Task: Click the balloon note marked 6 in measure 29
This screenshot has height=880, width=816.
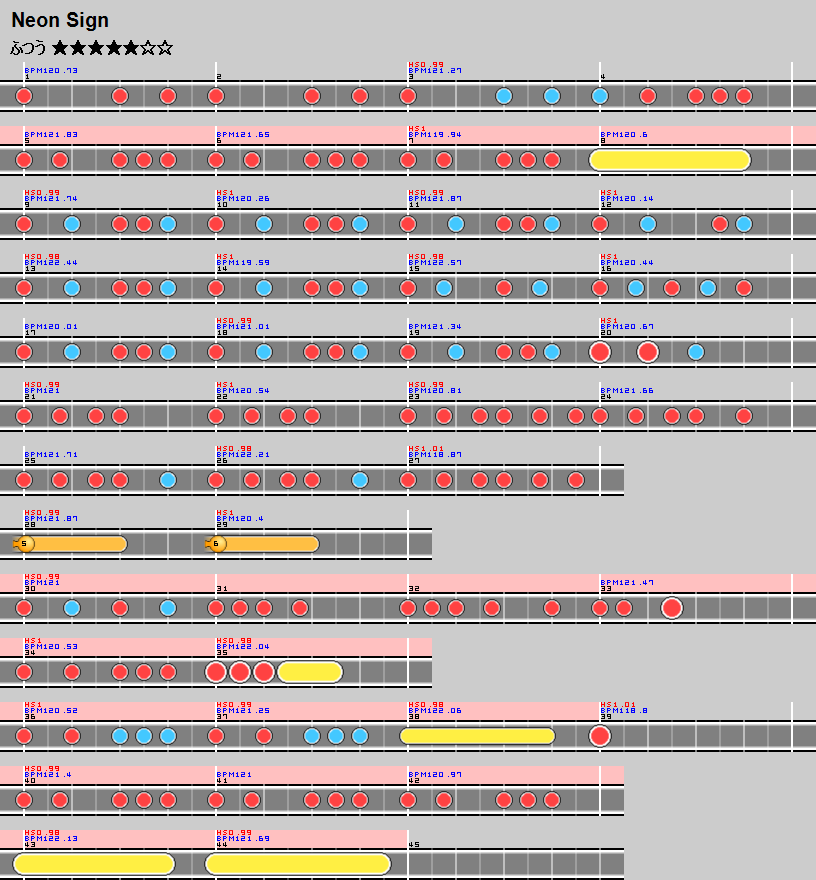Action: coord(217,544)
